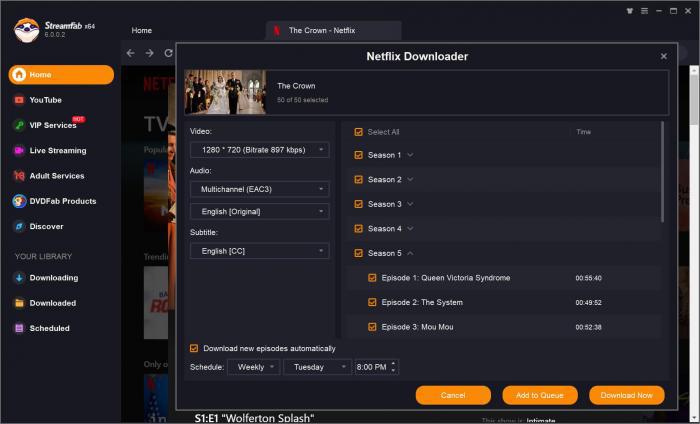The image size is (700, 424).
Task: Click the 8:00 PM time stepper
Action: click(x=393, y=367)
